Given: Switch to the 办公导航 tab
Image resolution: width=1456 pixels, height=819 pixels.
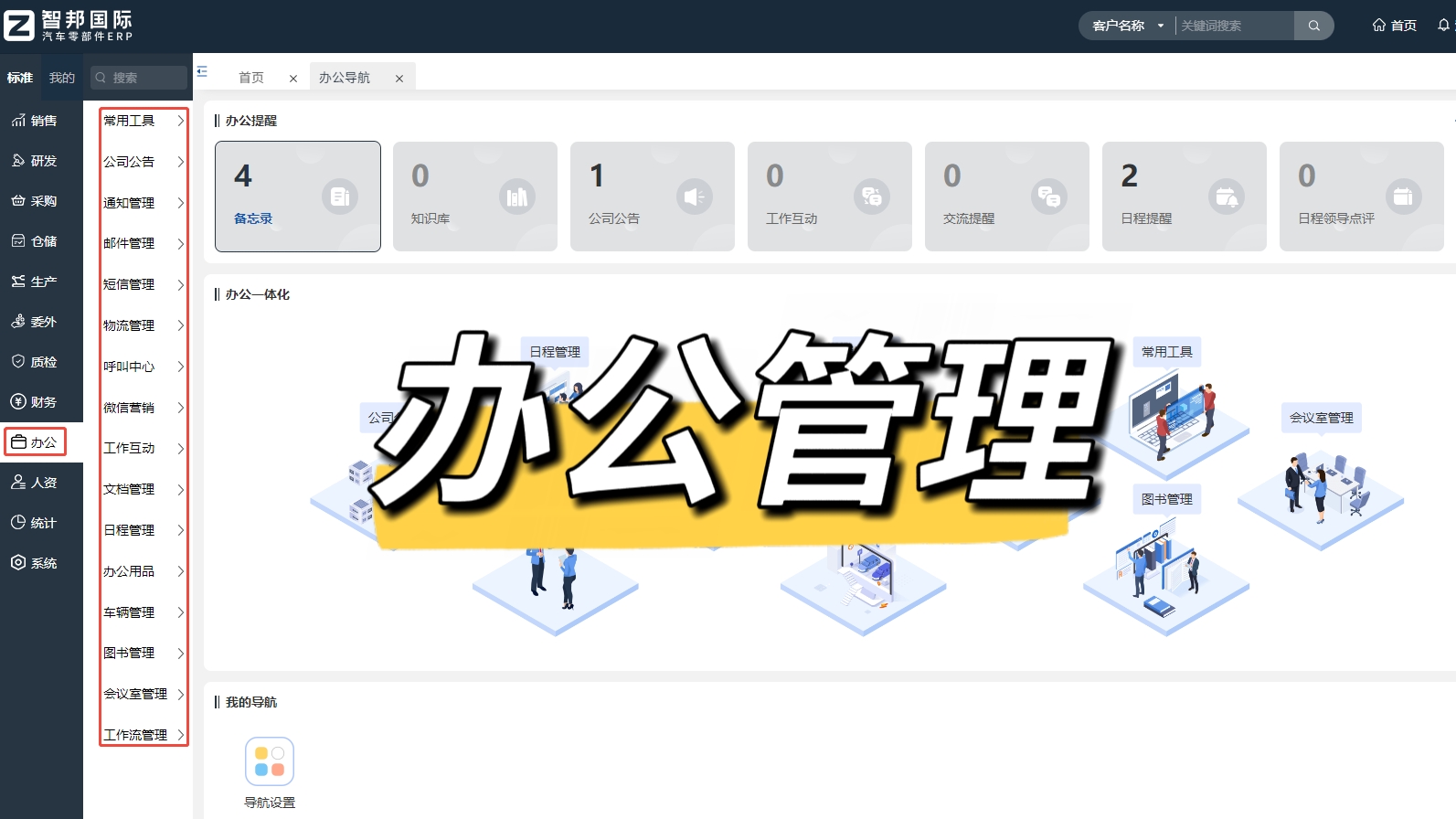Looking at the screenshot, I should pyautogui.click(x=345, y=78).
